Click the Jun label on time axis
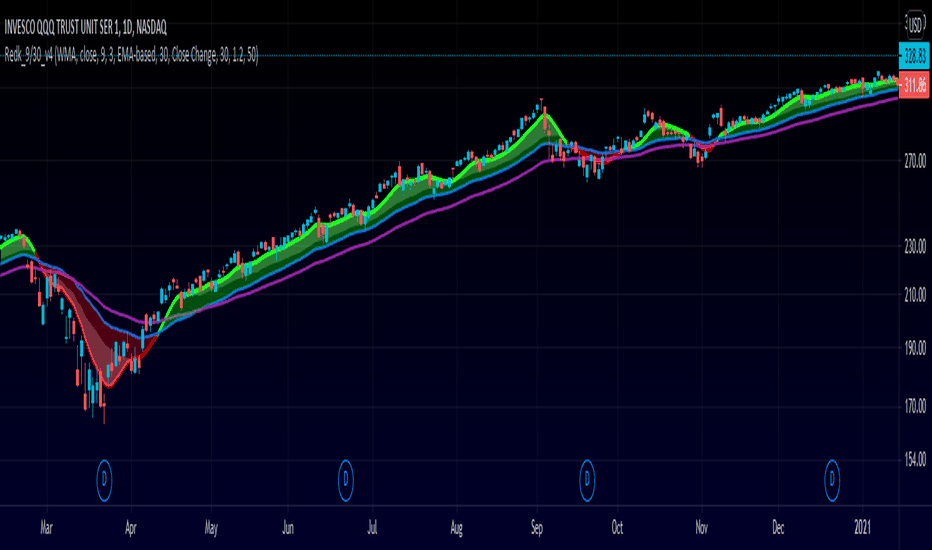Screen dimensions: 932x550 point(288,528)
